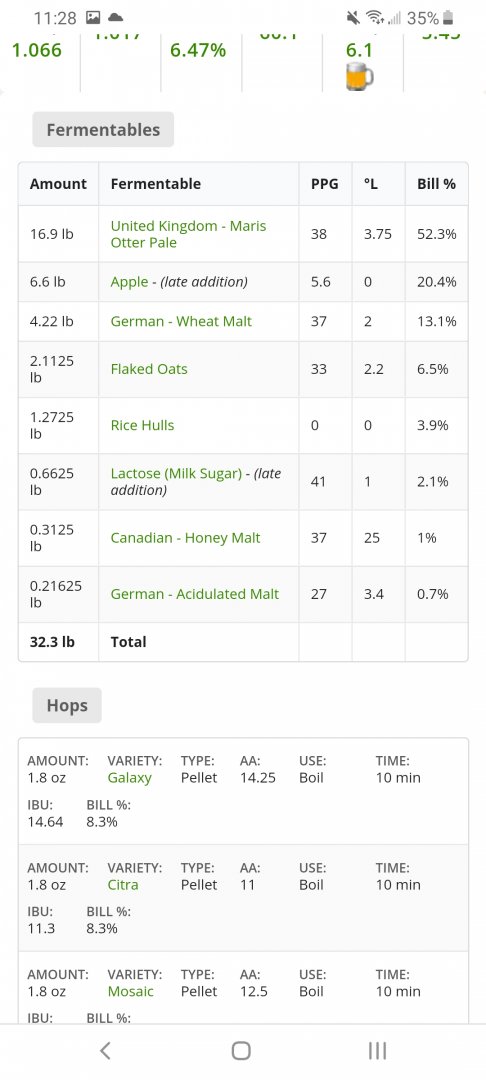
Task: Tap the cloud icon in the status bar
Action: pyautogui.click(x=116, y=17)
